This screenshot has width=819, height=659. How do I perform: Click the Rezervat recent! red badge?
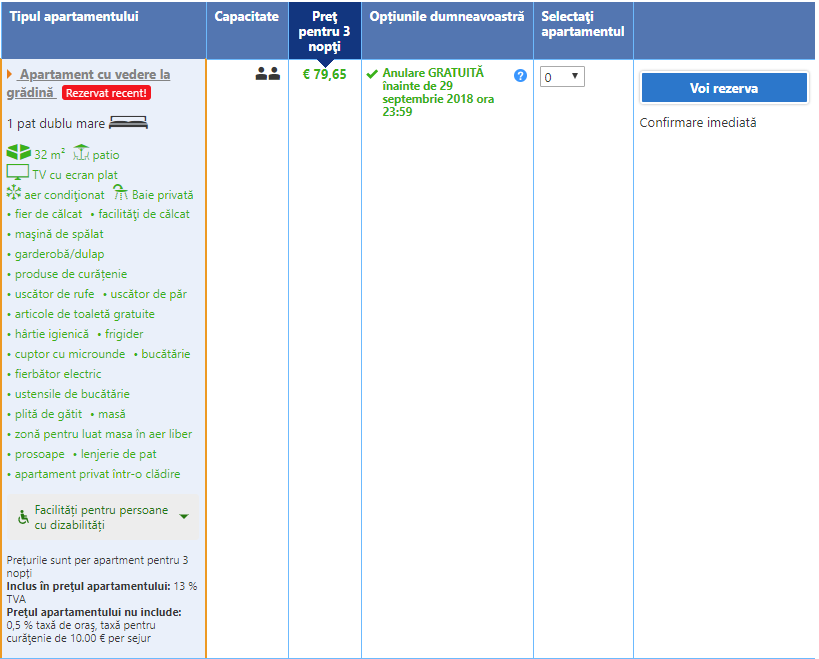click(106, 93)
